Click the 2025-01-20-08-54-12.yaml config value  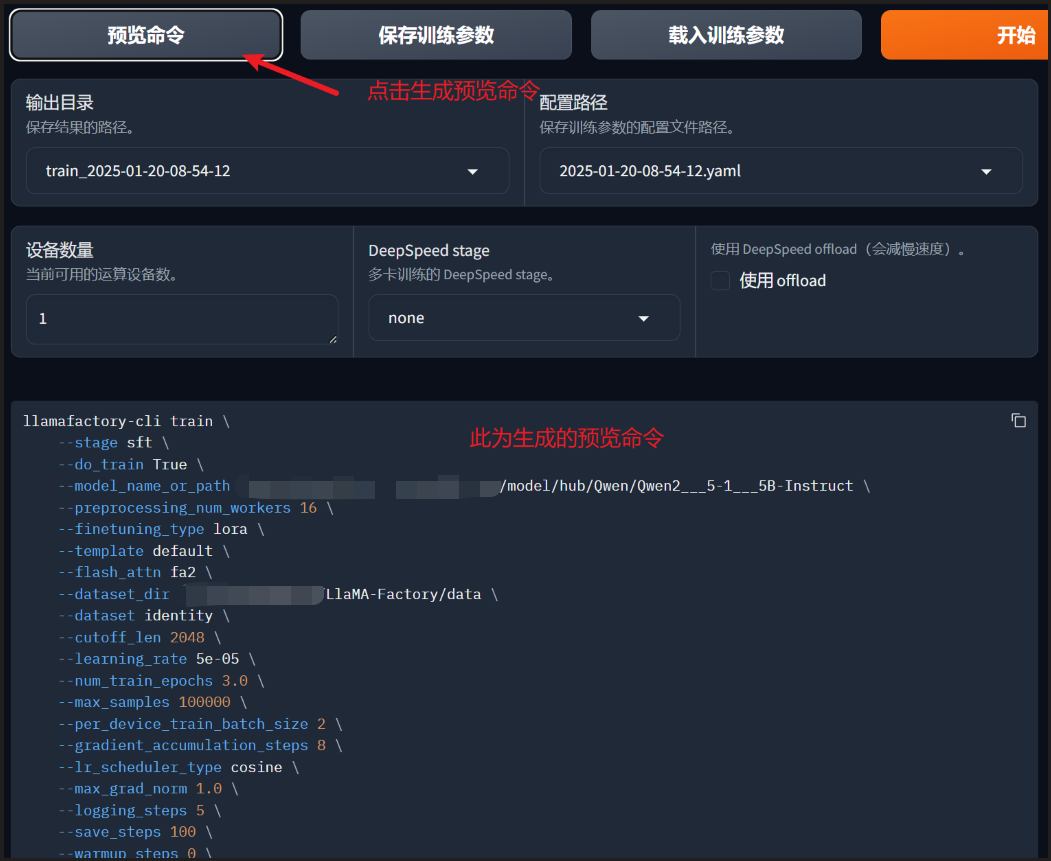(650, 171)
